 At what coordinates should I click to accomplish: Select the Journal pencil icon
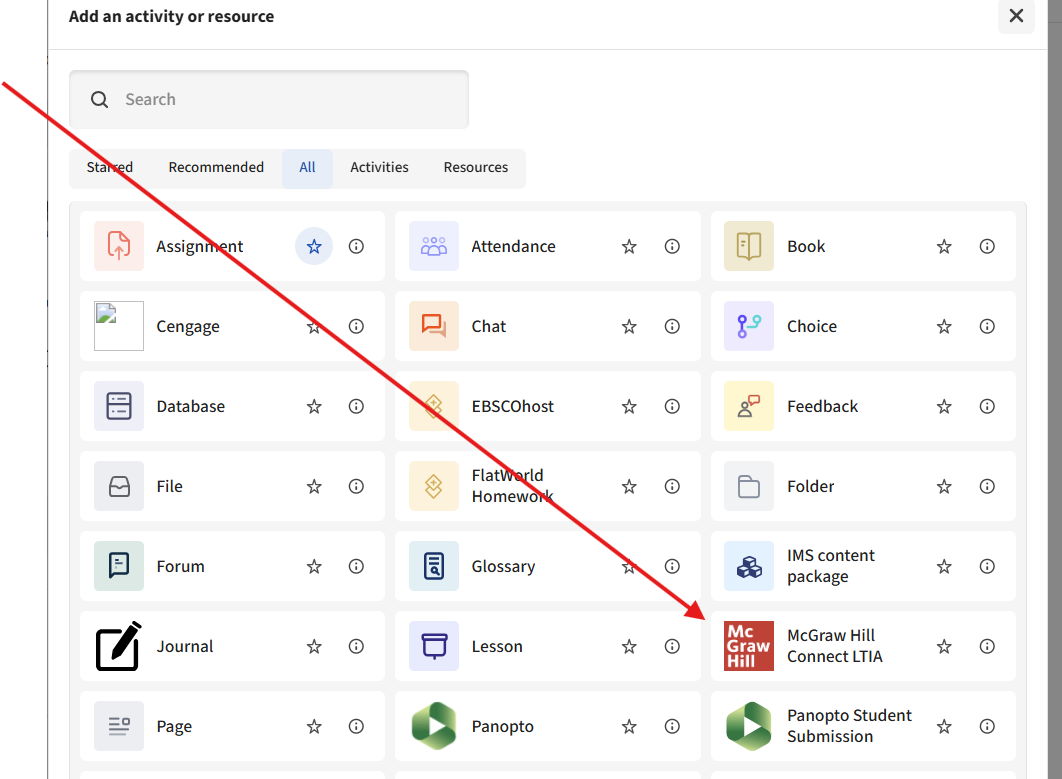point(119,646)
